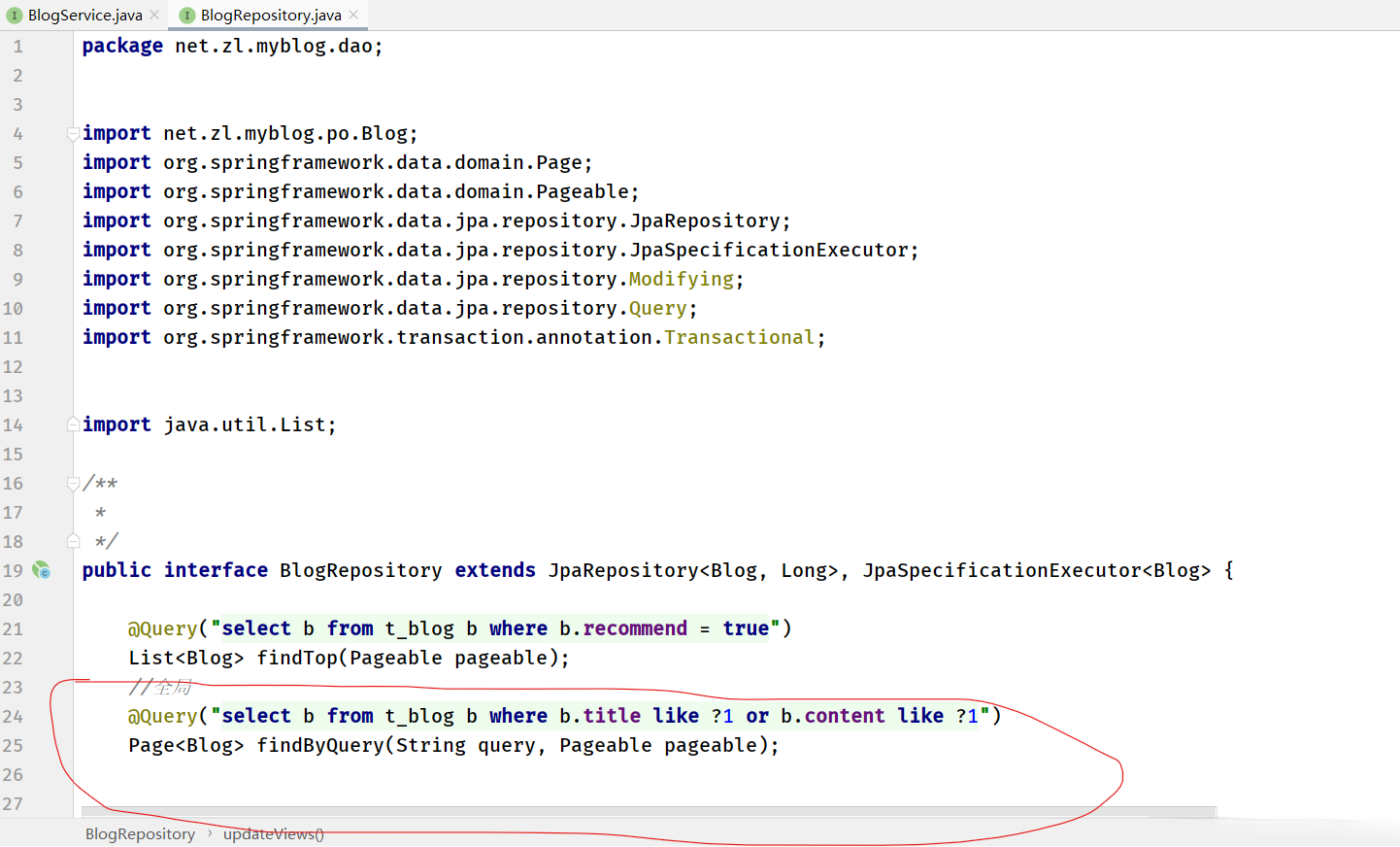Click 'List<Blog>' return type on line 22

click(186, 658)
